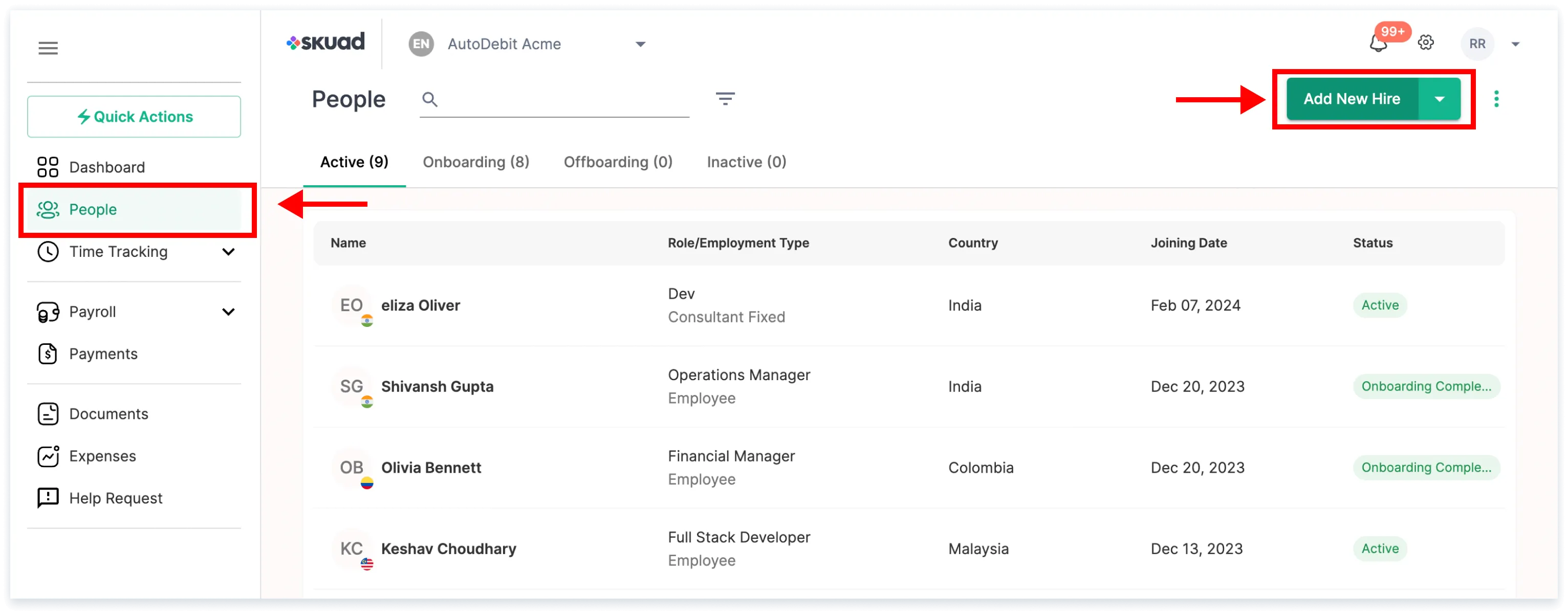Click the Add New Hire button

tap(1352, 99)
